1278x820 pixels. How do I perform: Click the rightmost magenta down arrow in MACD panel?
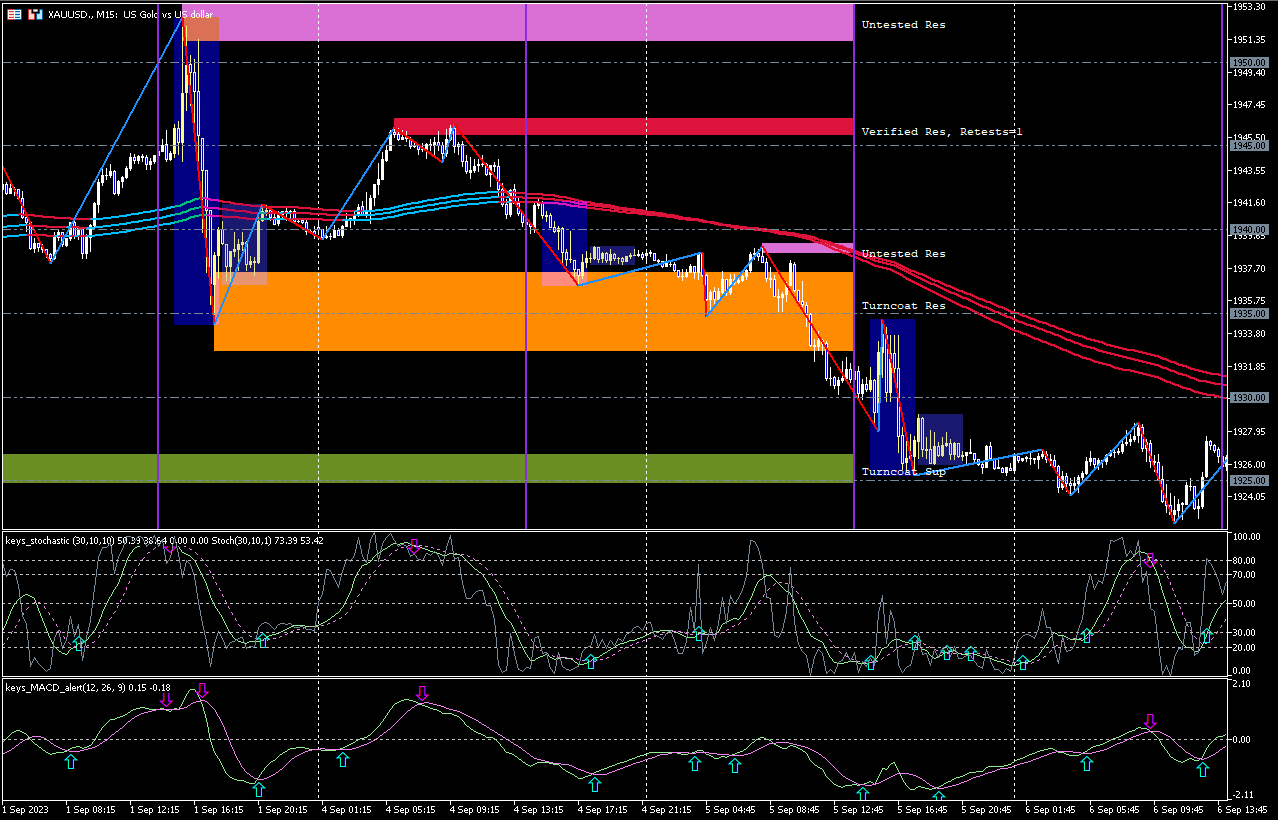coord(1150,721)
